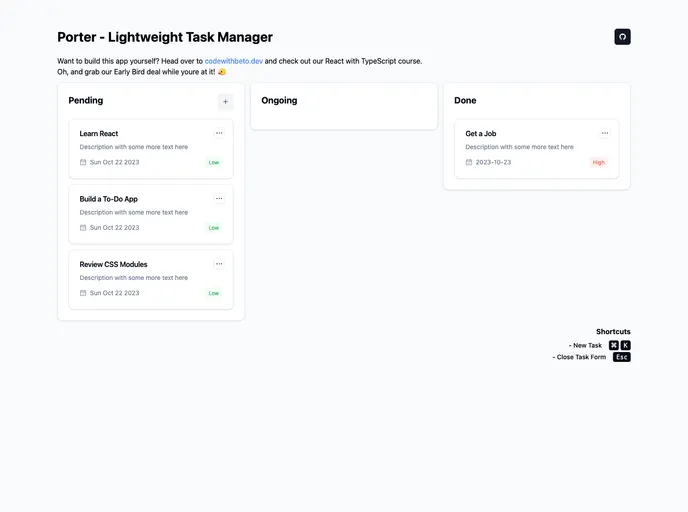Click the Shortcuts heading

pyautogui.click(x=613, y=332)
